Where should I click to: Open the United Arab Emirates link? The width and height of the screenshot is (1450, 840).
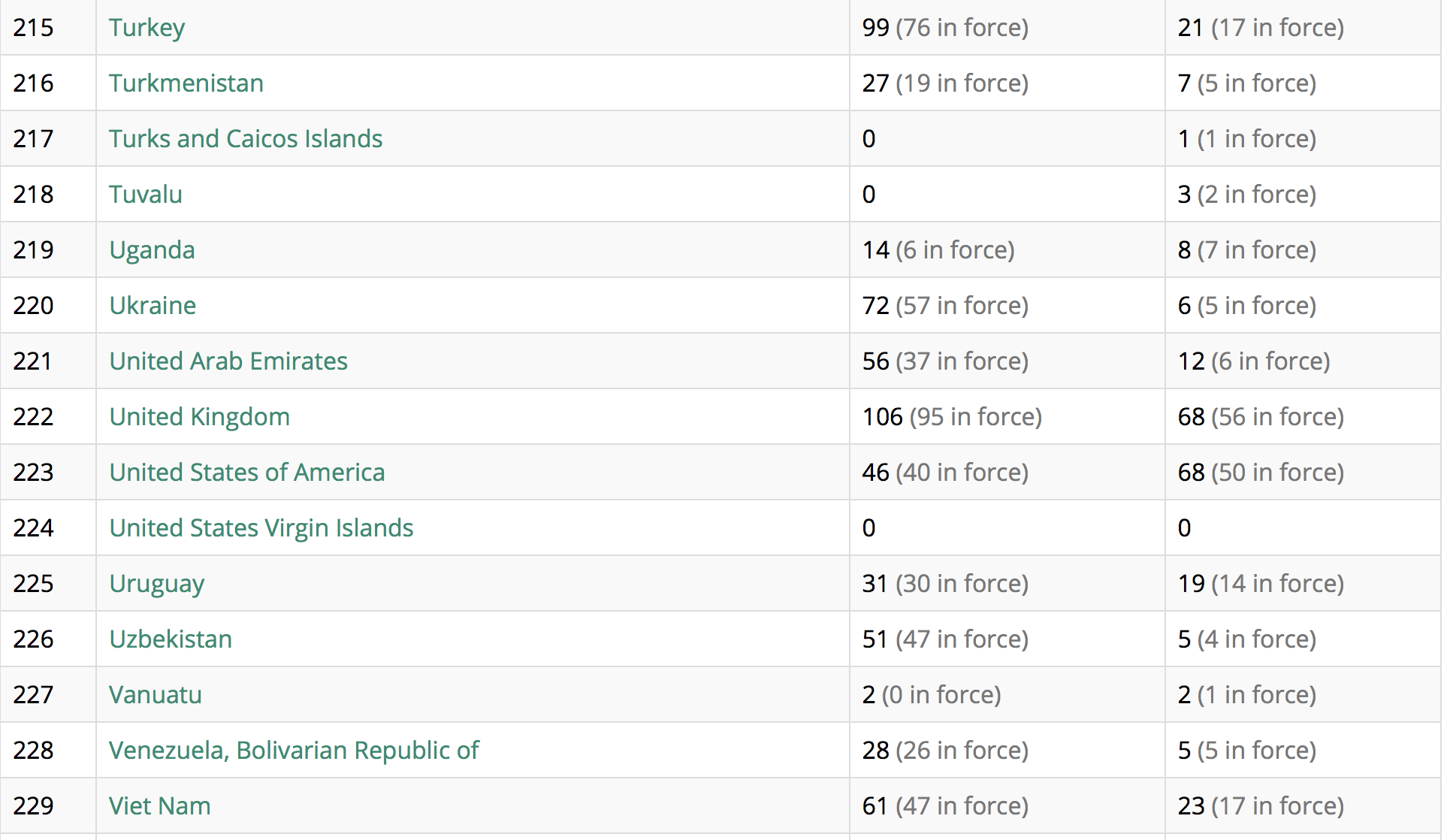228,361
